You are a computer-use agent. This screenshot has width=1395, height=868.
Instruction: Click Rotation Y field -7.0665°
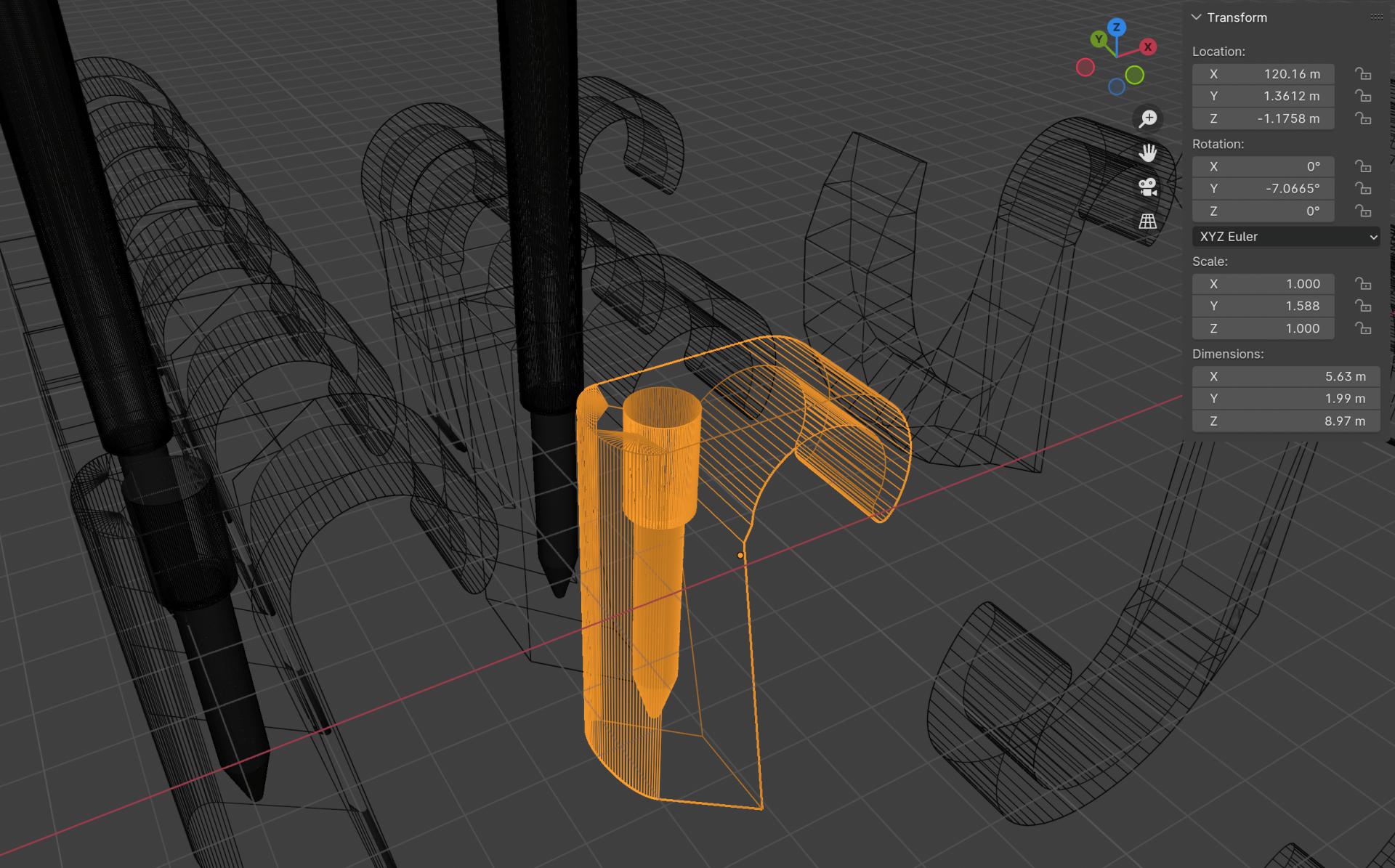1263,189
